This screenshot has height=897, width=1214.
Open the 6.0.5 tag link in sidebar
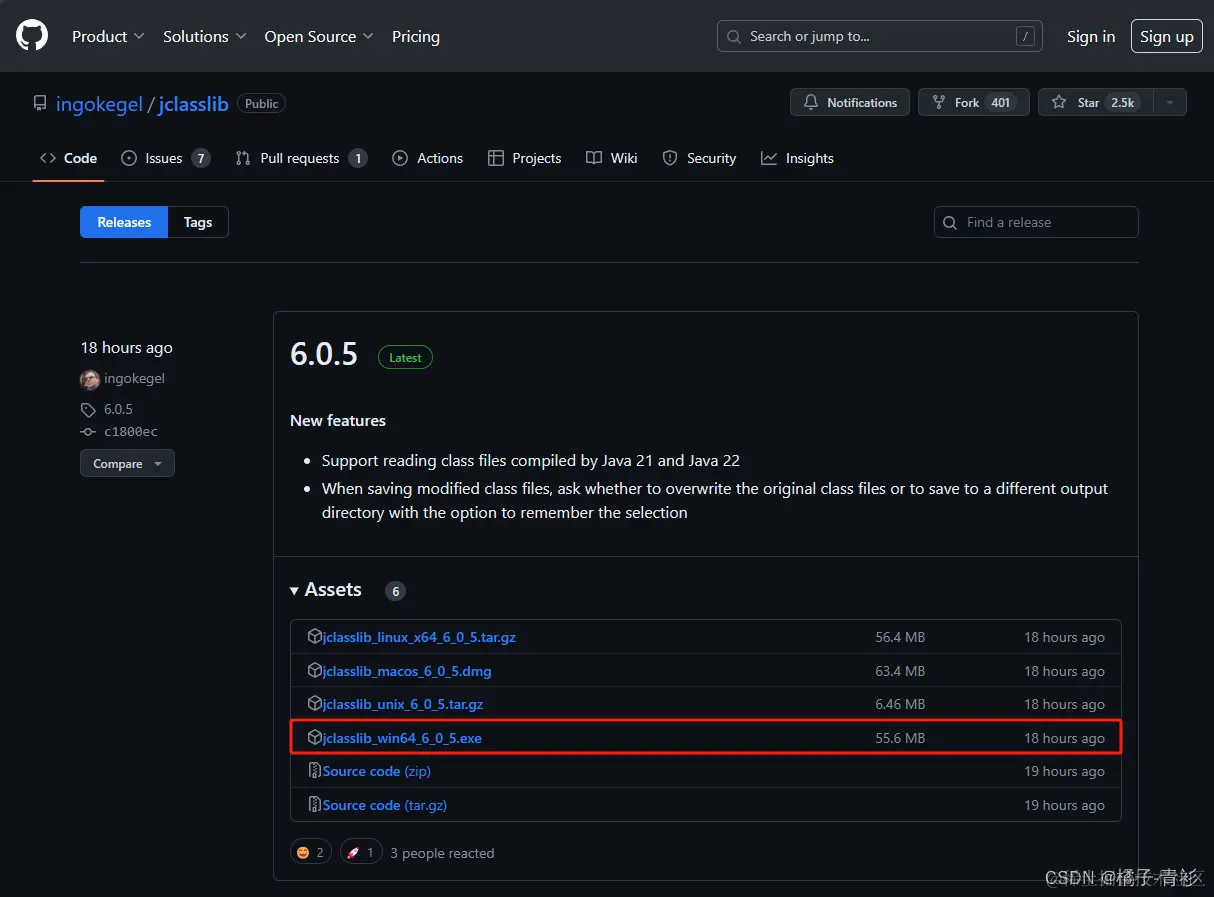[118, 409]
